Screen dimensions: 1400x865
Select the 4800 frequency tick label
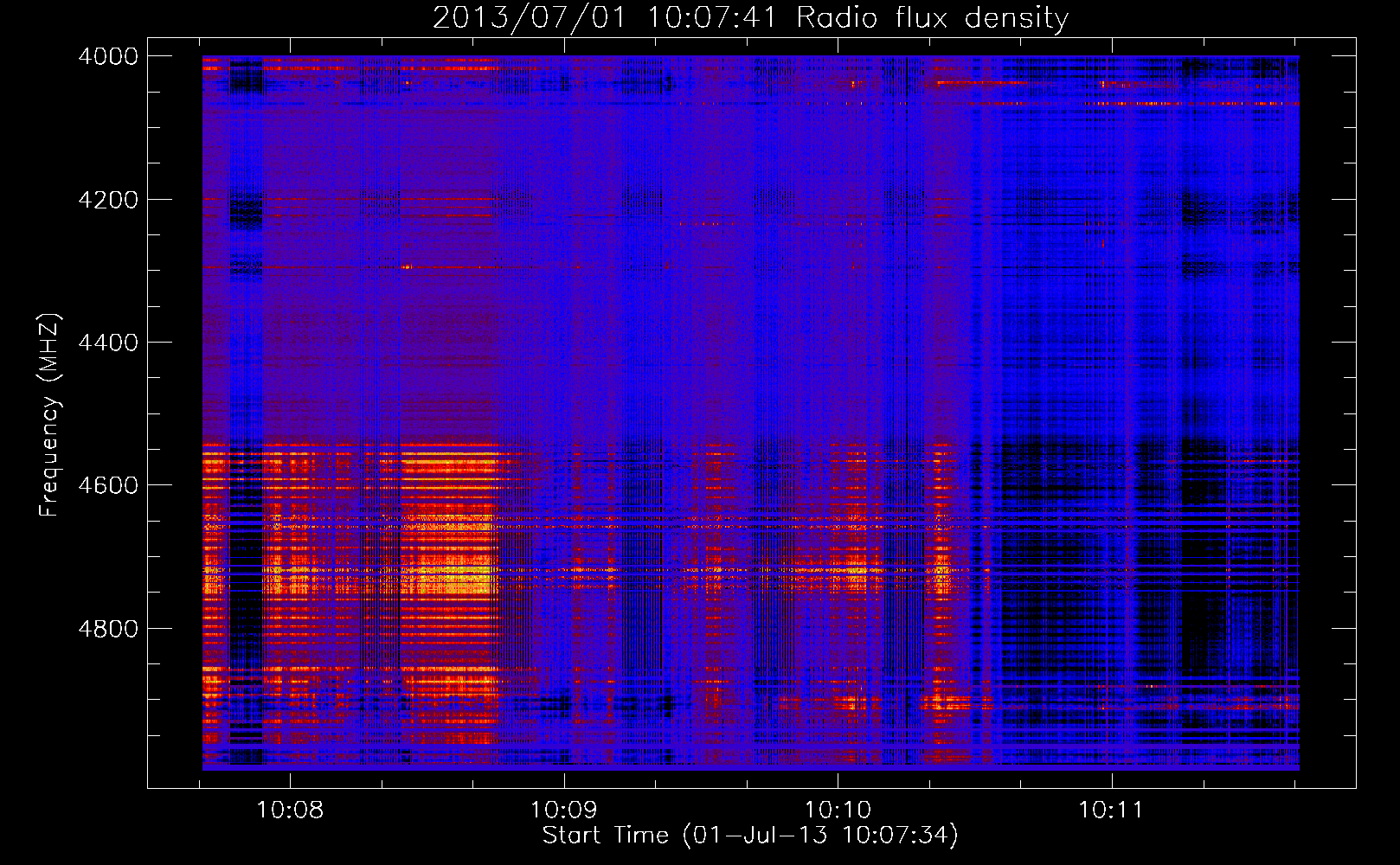[x=108, y=628]
